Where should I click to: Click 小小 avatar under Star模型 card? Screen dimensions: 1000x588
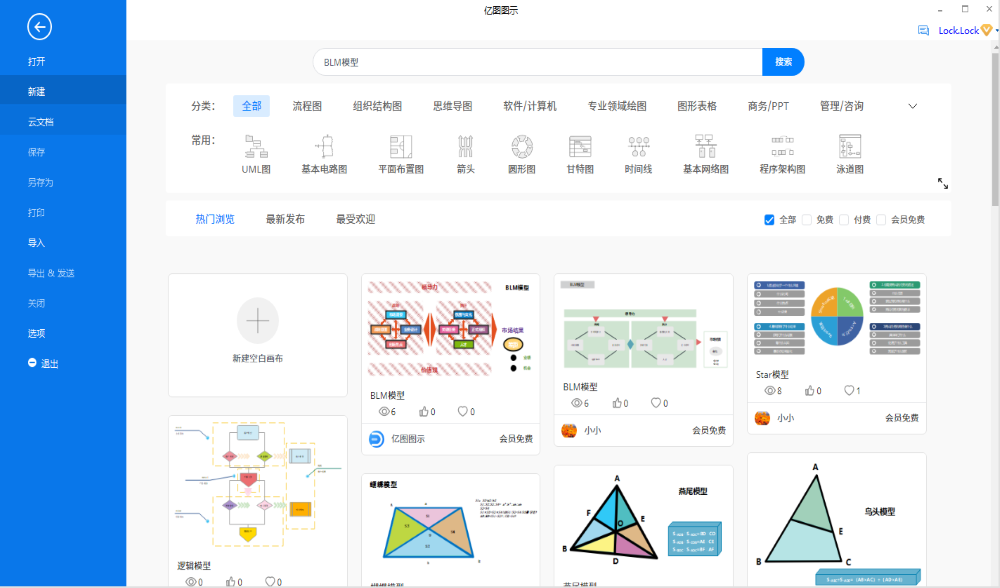(x=762, y=418)
